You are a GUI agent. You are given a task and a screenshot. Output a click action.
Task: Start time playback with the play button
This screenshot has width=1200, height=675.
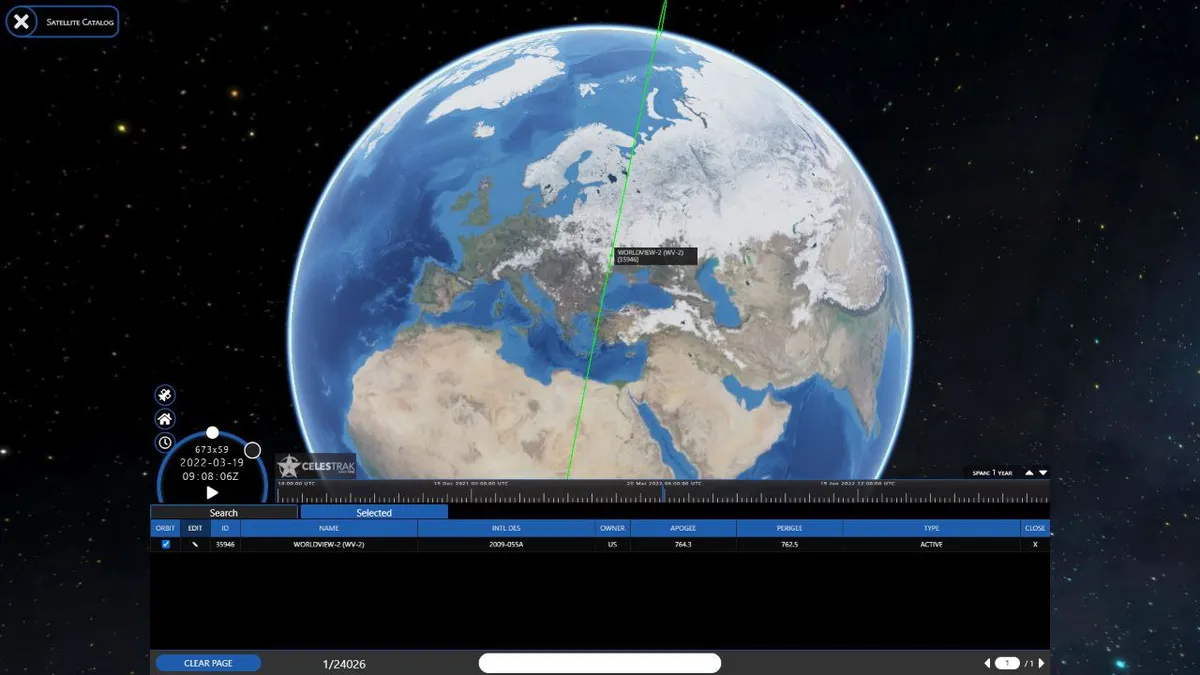[212, 492]
